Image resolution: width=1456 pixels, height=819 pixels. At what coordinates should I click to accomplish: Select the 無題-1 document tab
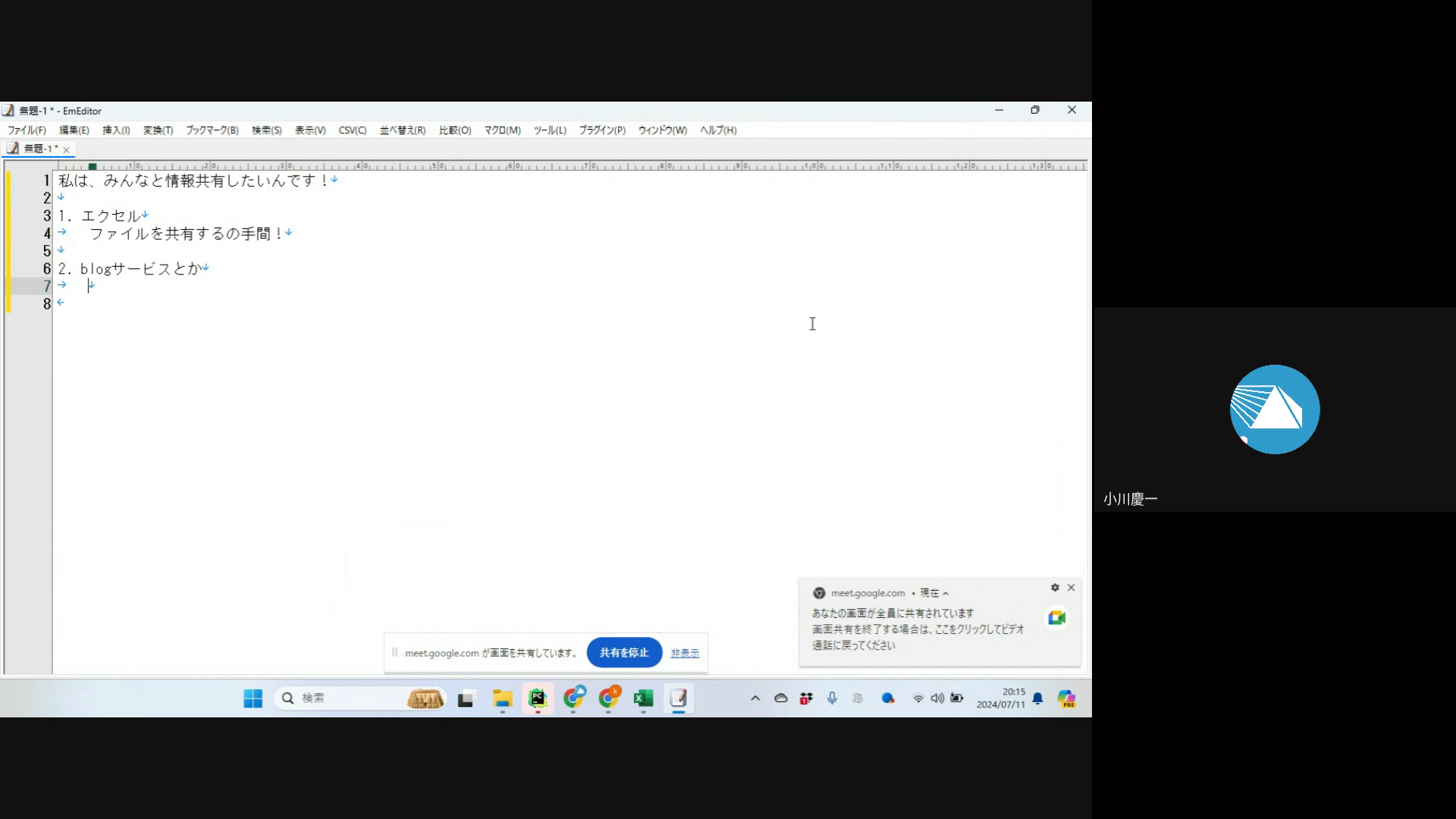coord(39,149)
